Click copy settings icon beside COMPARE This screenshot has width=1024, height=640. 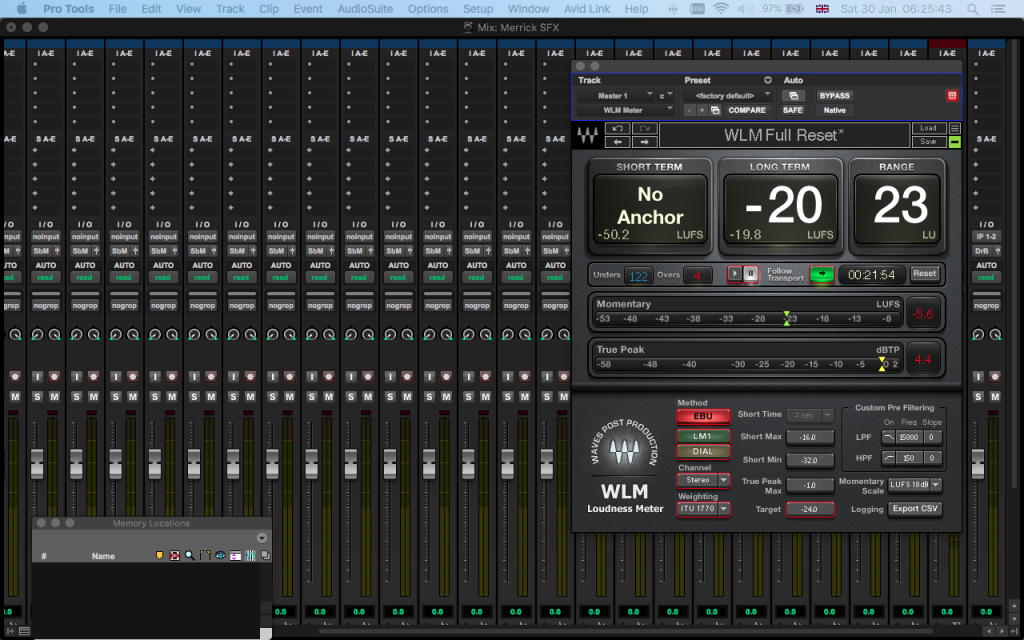pos(715,110)
